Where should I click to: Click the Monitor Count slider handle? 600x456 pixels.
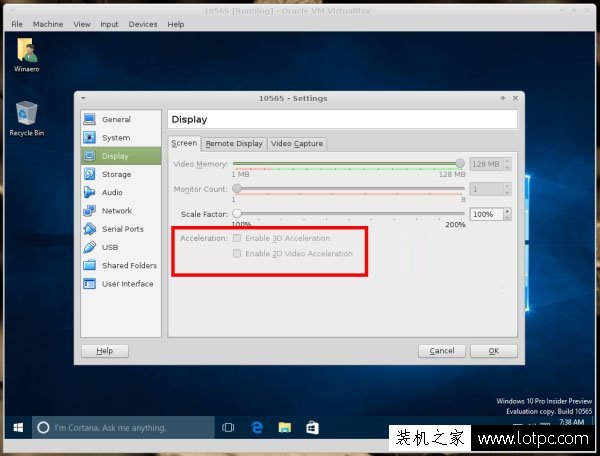(x=237, y=188)
